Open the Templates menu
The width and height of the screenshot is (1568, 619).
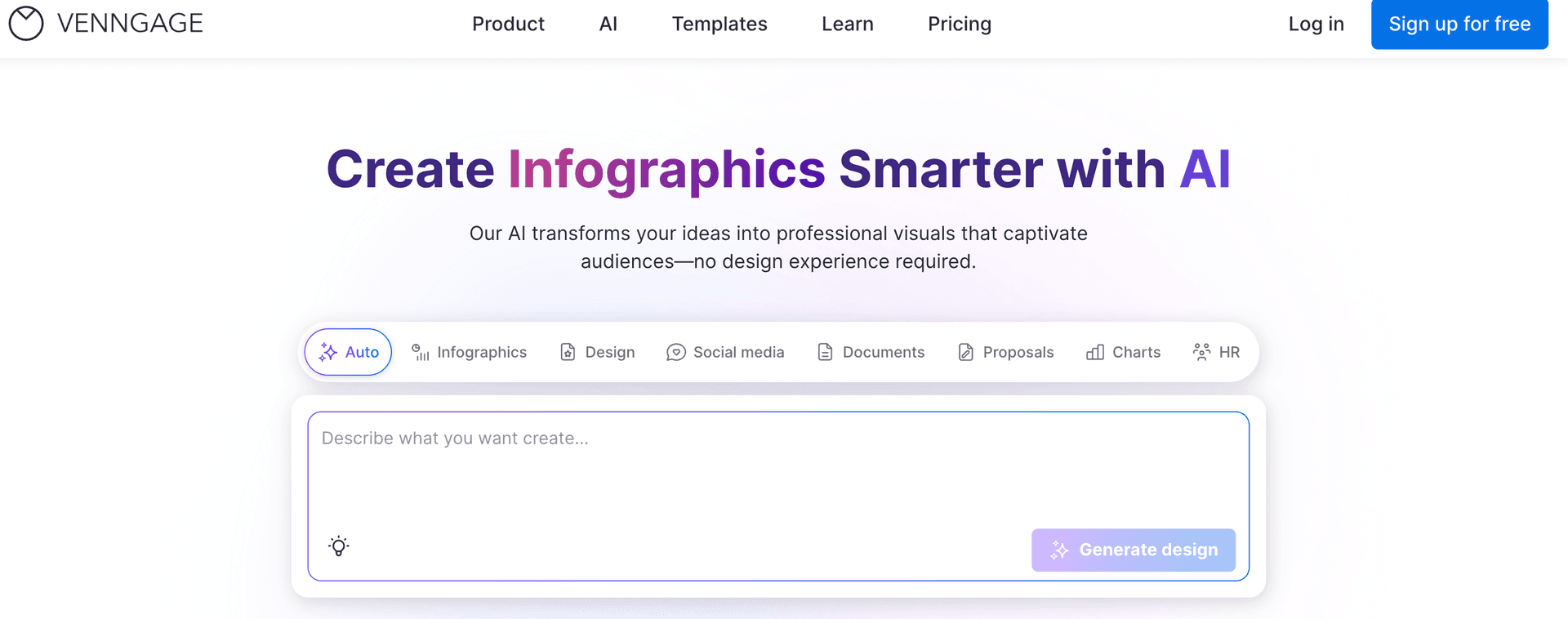(719, 24)
